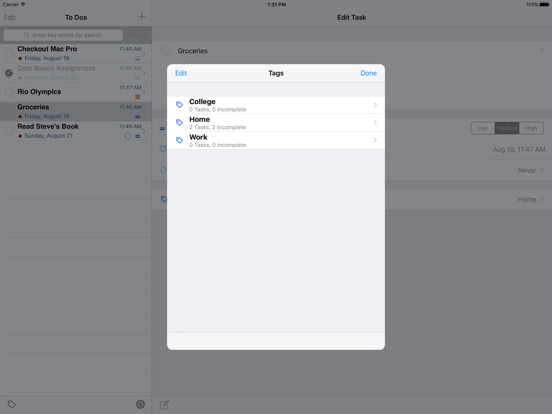Click the Tags dialog title
This screenshot has height=414, width=552.
tap(276, 73)
